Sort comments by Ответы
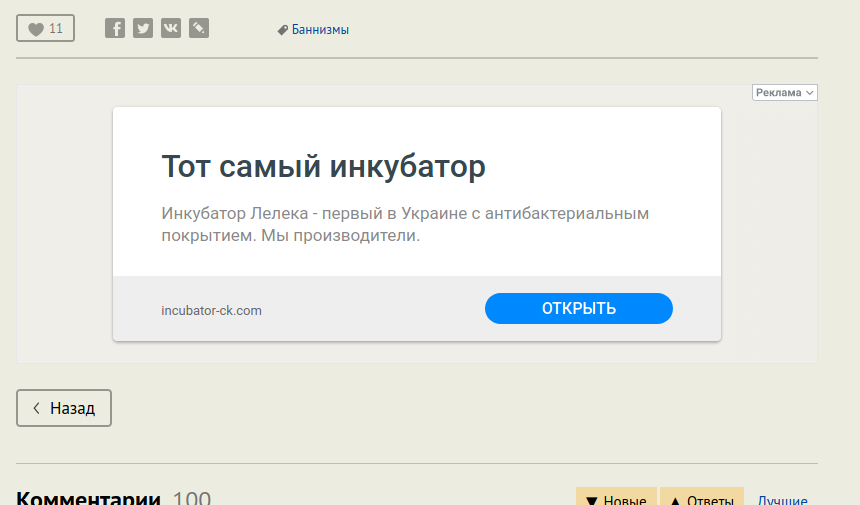The height and width of the screenshot is (505, 860). coord(702,499)
